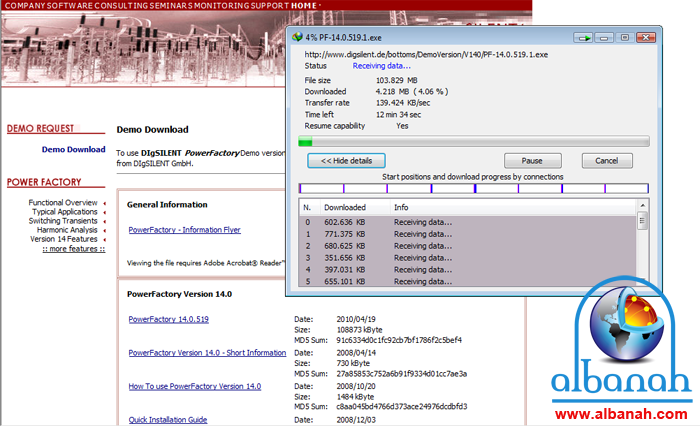Expand the more features link
The image size is (700, 426).
click(x=72, y=249)
